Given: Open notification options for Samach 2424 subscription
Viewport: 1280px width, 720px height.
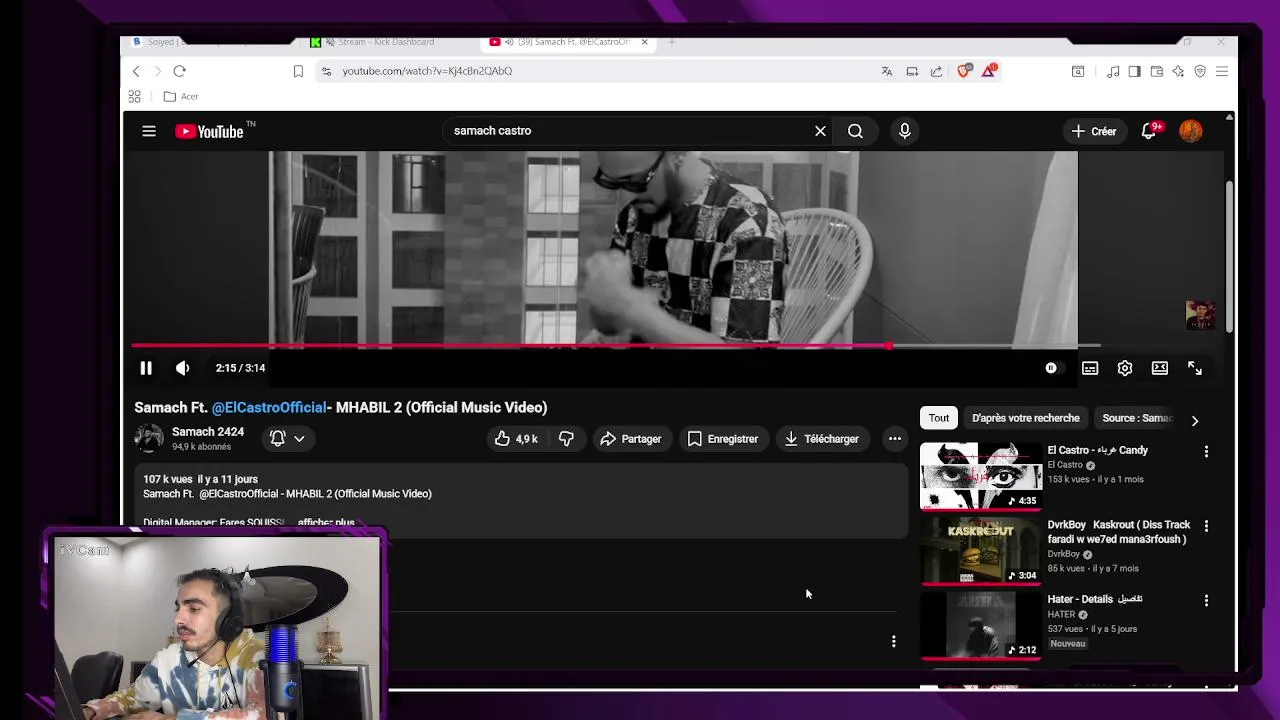Looking at the screenshot, I should (x=287, y=439).
